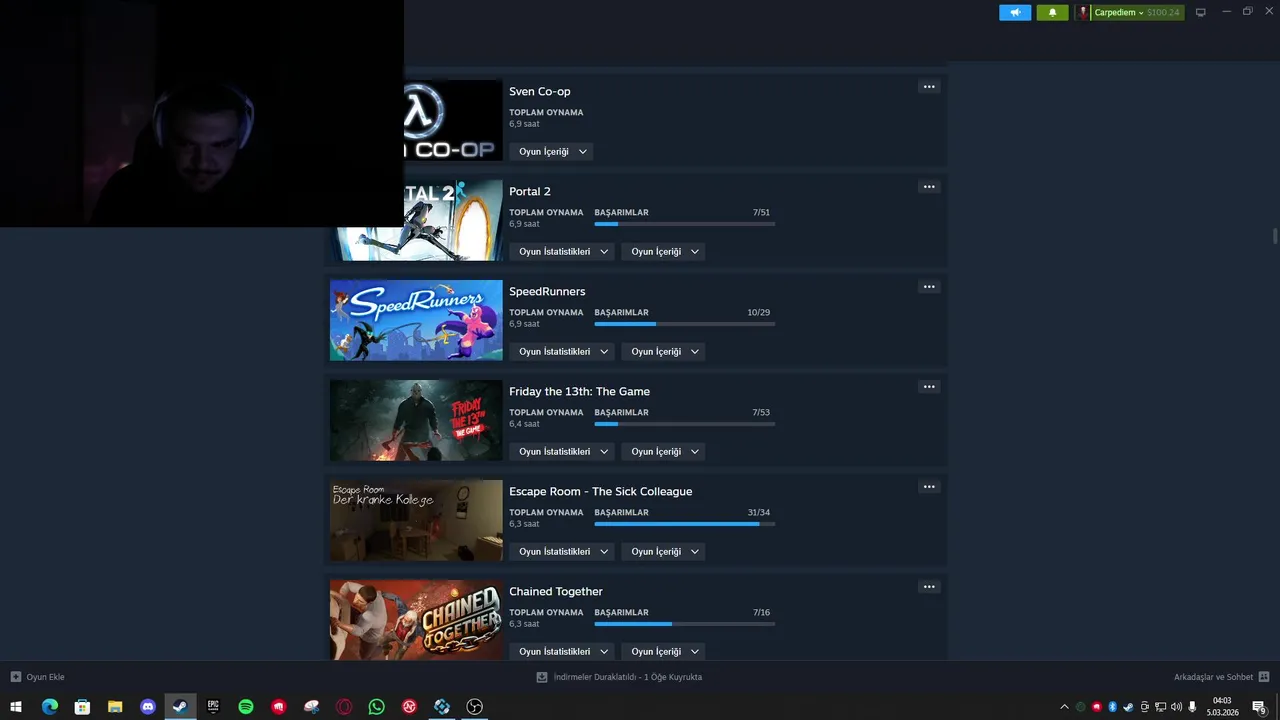Screen dimensions: 1280x720
Task: Show hidden system tray icons
Action: point(1064,707)
